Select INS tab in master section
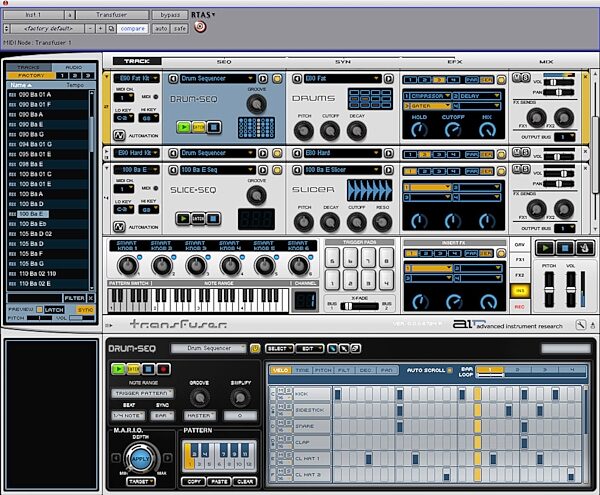600x495 pixels. click(x=520, y=291)
